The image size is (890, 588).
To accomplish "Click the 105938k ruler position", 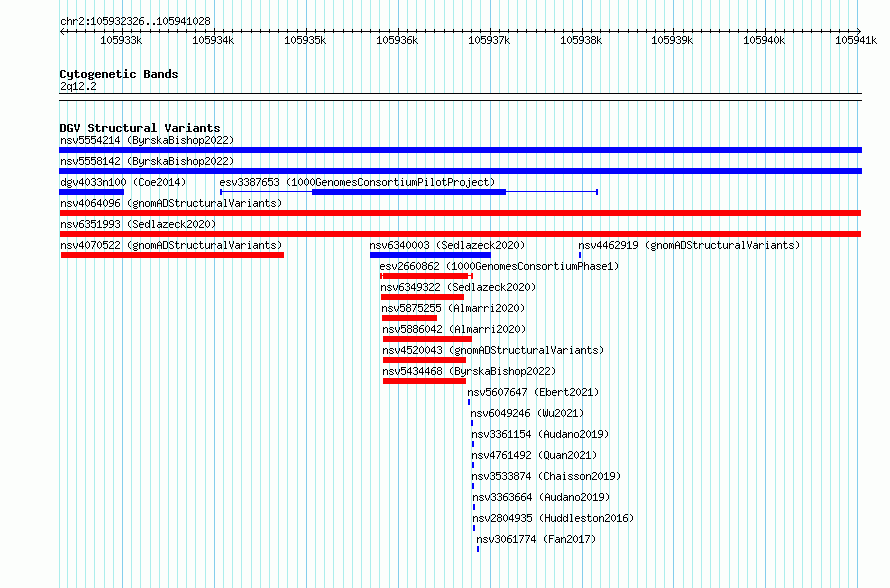I will click(x=581, y=40).
